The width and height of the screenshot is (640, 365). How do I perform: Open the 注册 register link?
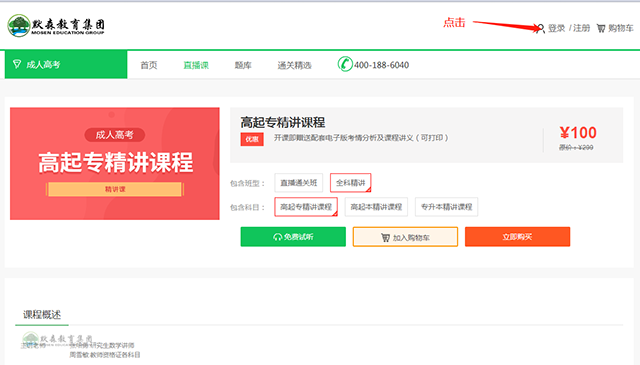582,28
